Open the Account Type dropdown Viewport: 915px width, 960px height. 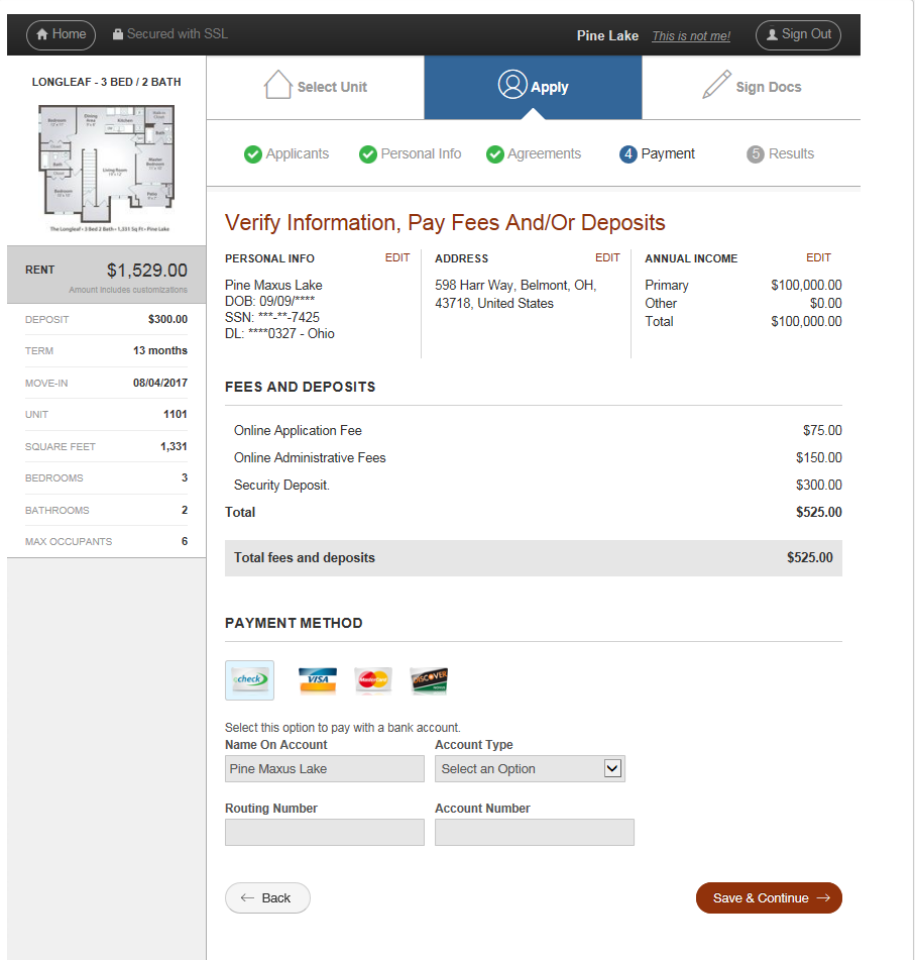coord(530,769)
